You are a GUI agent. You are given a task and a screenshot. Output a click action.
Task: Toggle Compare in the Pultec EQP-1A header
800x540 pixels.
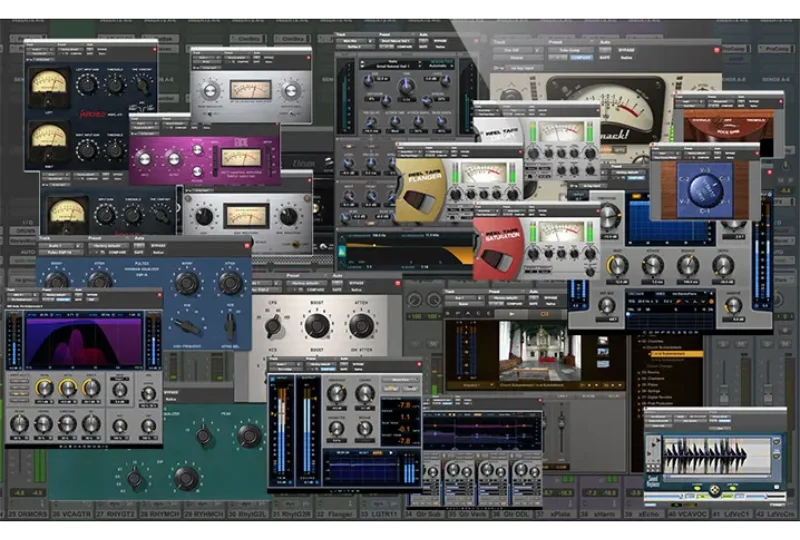pyautogui.click(x=117, y=252)
